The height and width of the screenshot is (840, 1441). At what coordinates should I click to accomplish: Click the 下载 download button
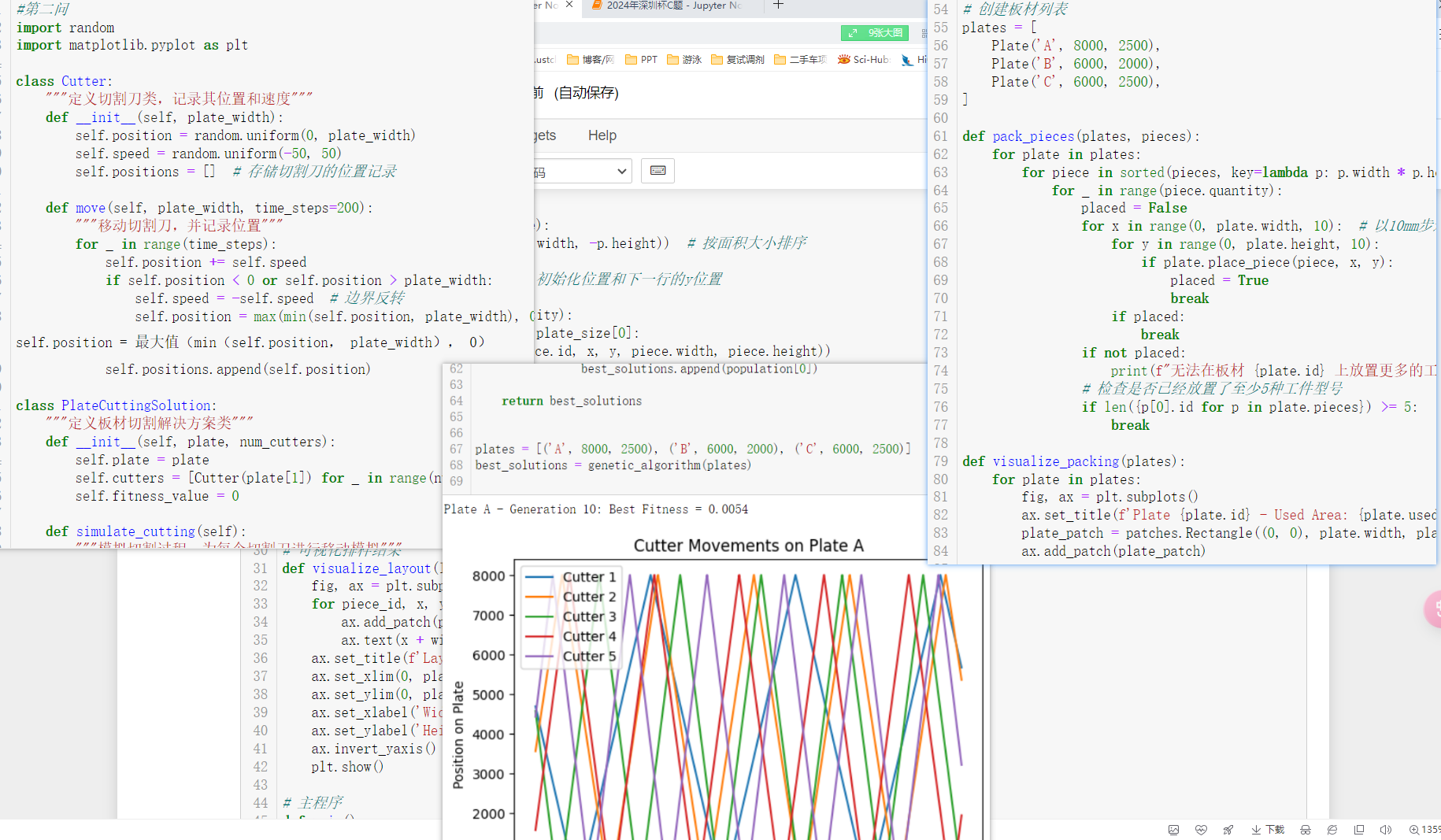tap(1268, 830)
